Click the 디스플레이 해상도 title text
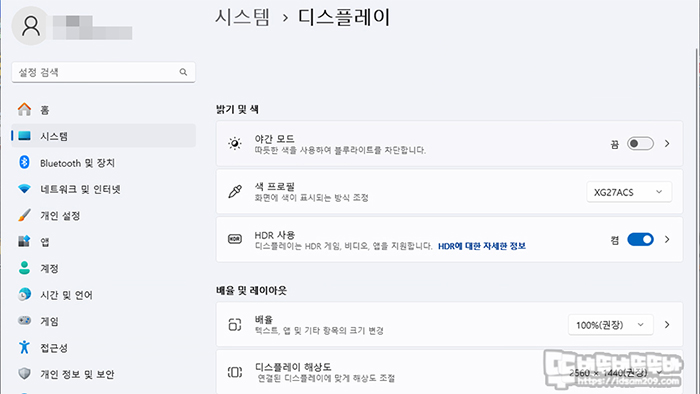 click(293, 367)
